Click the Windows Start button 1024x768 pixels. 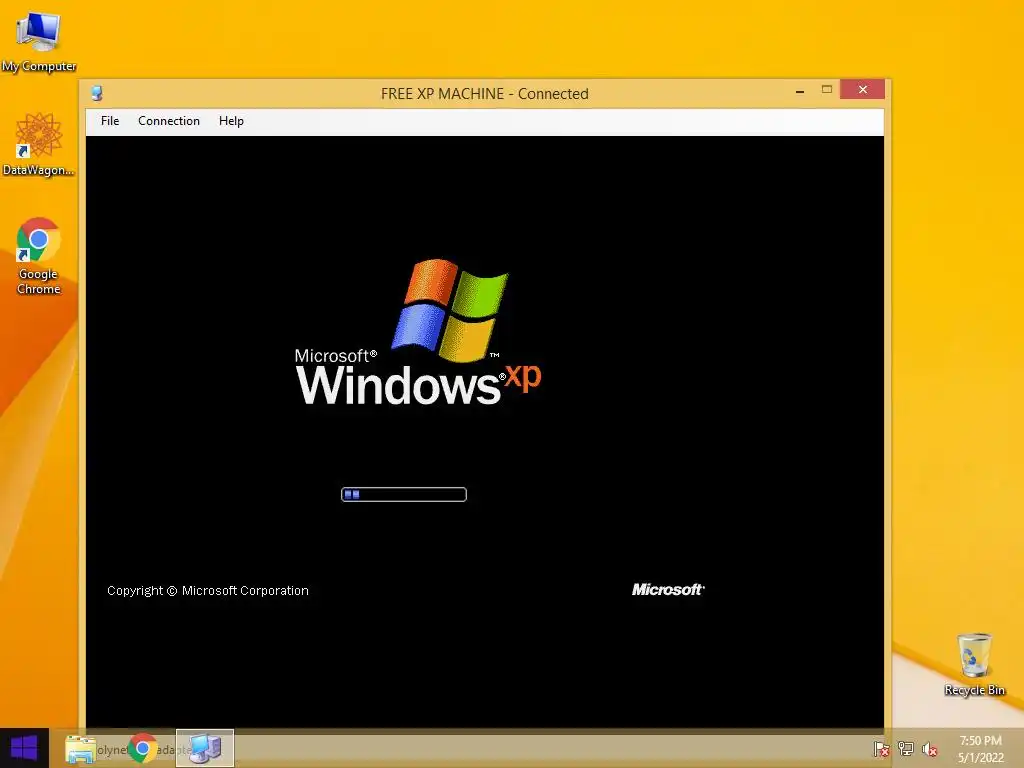tap(24, 748)
